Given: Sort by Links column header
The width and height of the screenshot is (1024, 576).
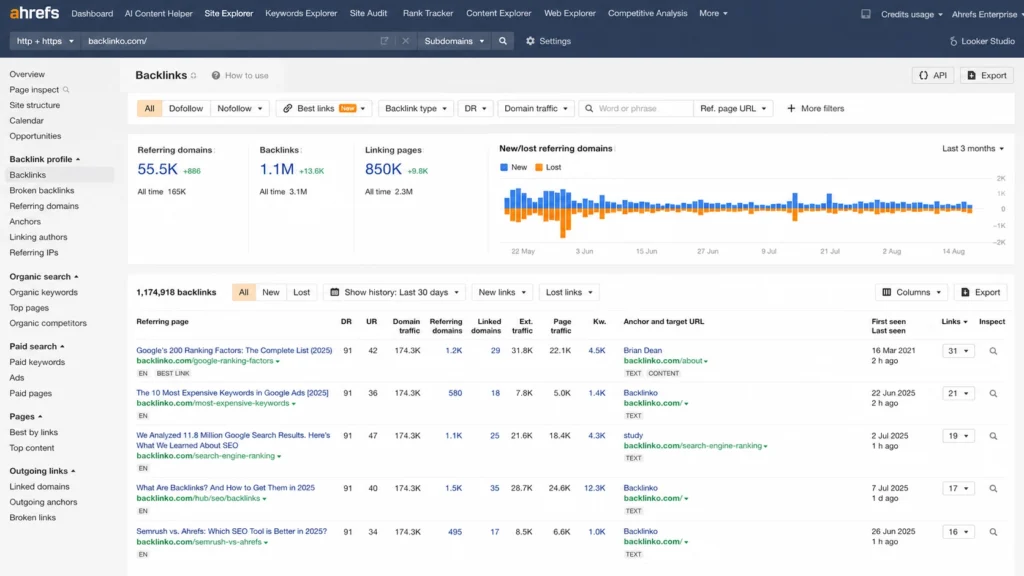Looking at the screenshot, I should click(x=954, y=321).
